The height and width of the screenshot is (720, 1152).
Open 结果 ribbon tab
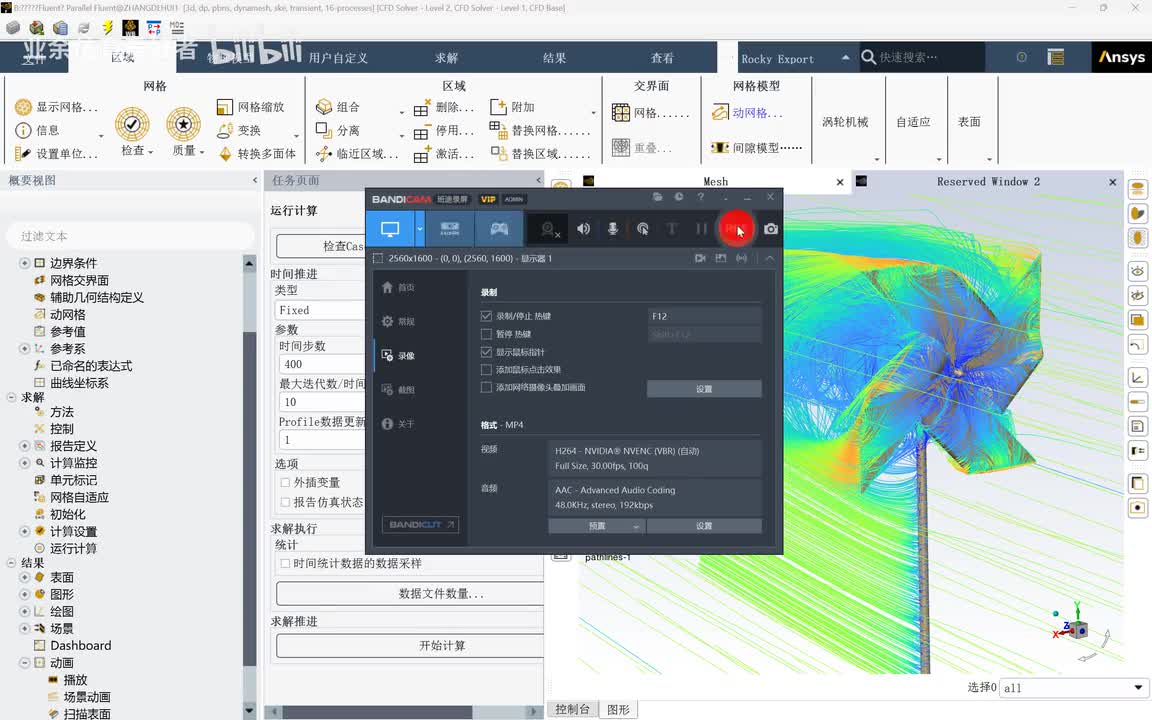click(x=554, y=58)
